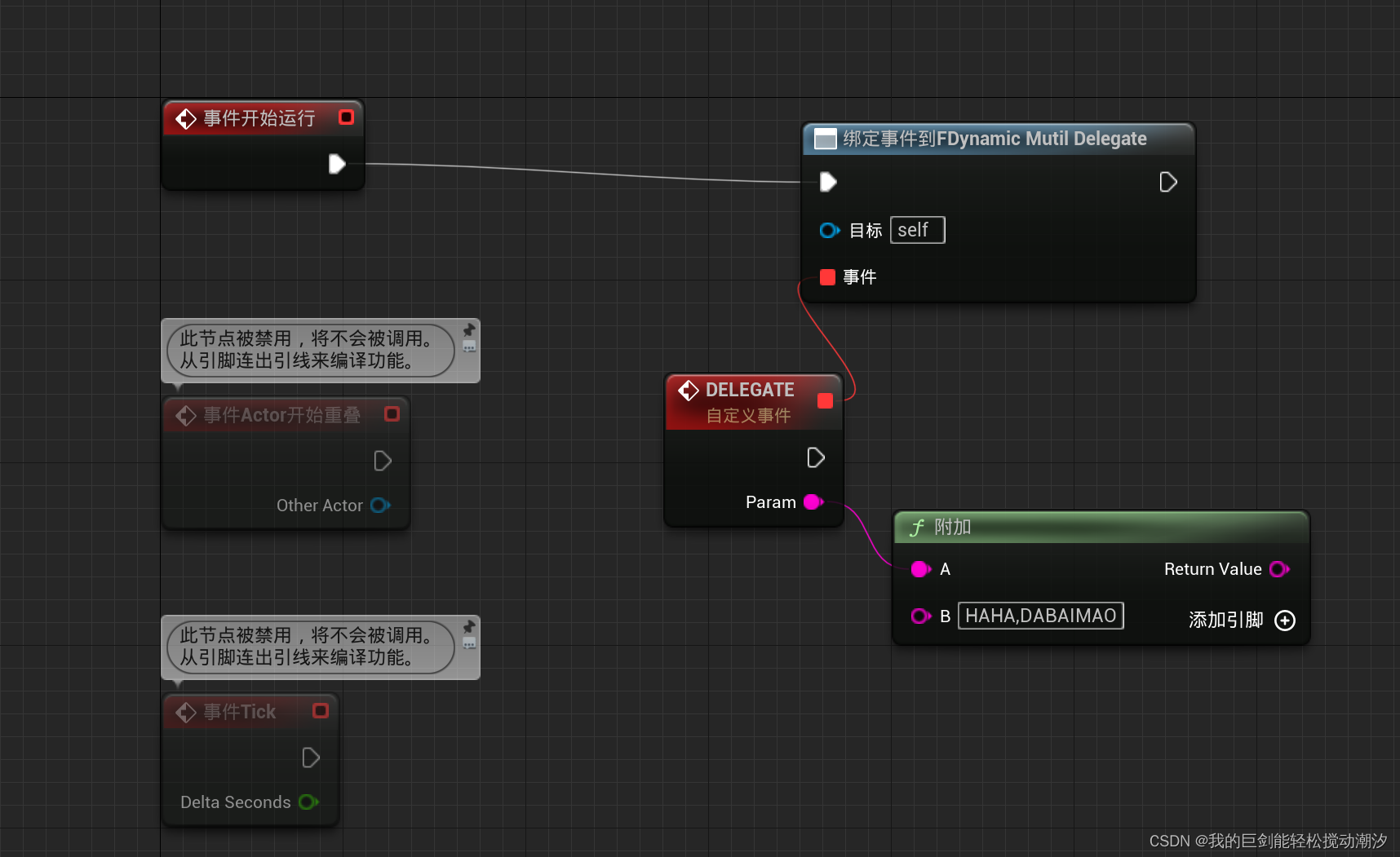The height and width of the screenshot is (857, 1400).
Task: Click the red 事件 delegate pin on bind node
Action: click(827, 277)
